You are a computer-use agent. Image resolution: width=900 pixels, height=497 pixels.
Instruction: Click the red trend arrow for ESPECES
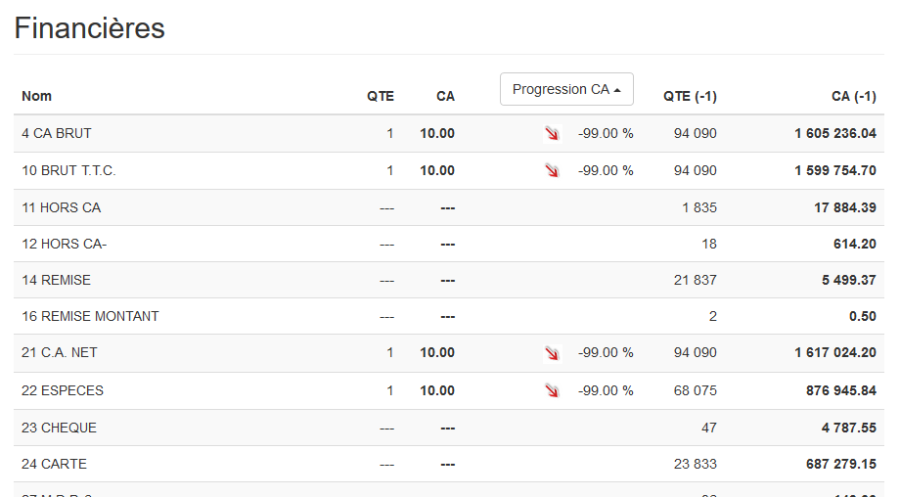(x=552, y=390)
